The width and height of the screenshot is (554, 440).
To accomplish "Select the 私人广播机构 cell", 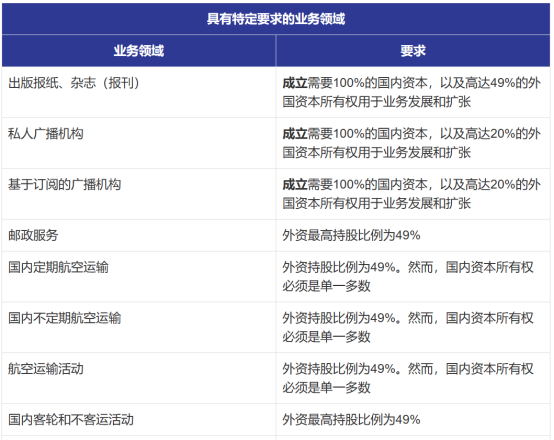I will 138,143.
